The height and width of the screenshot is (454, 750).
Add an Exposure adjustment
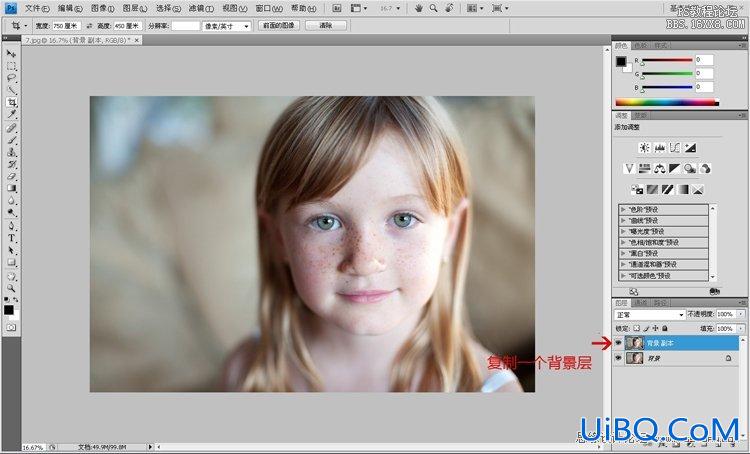pyautogui.click(x=690, y=148)
